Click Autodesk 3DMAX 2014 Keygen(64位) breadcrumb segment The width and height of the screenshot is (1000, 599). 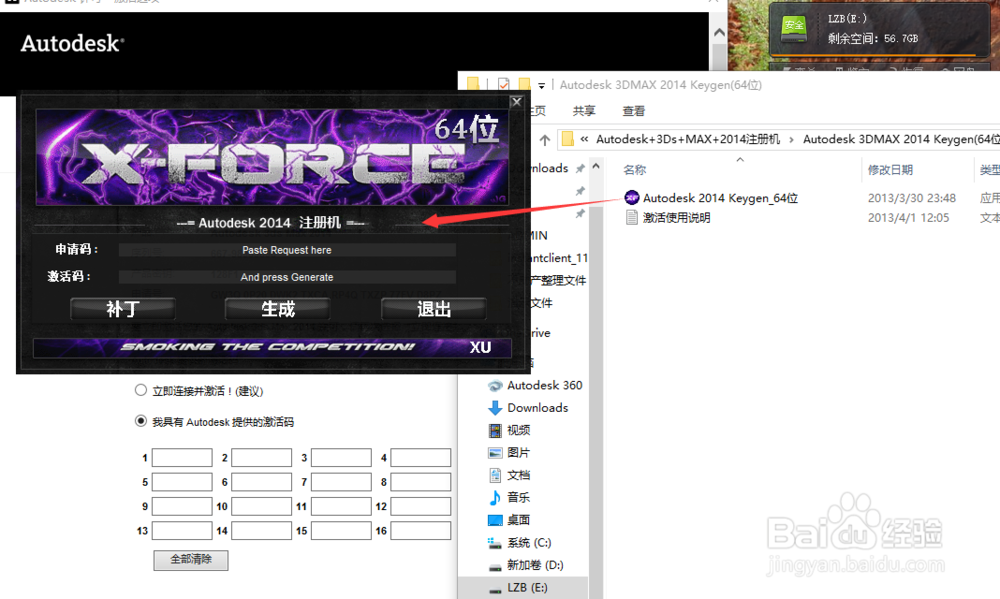point(901,139)
